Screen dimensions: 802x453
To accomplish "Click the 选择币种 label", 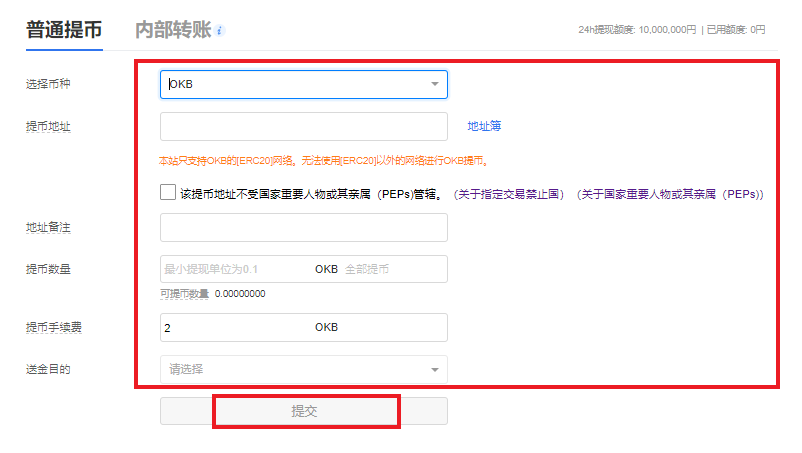I will [48, 84].
